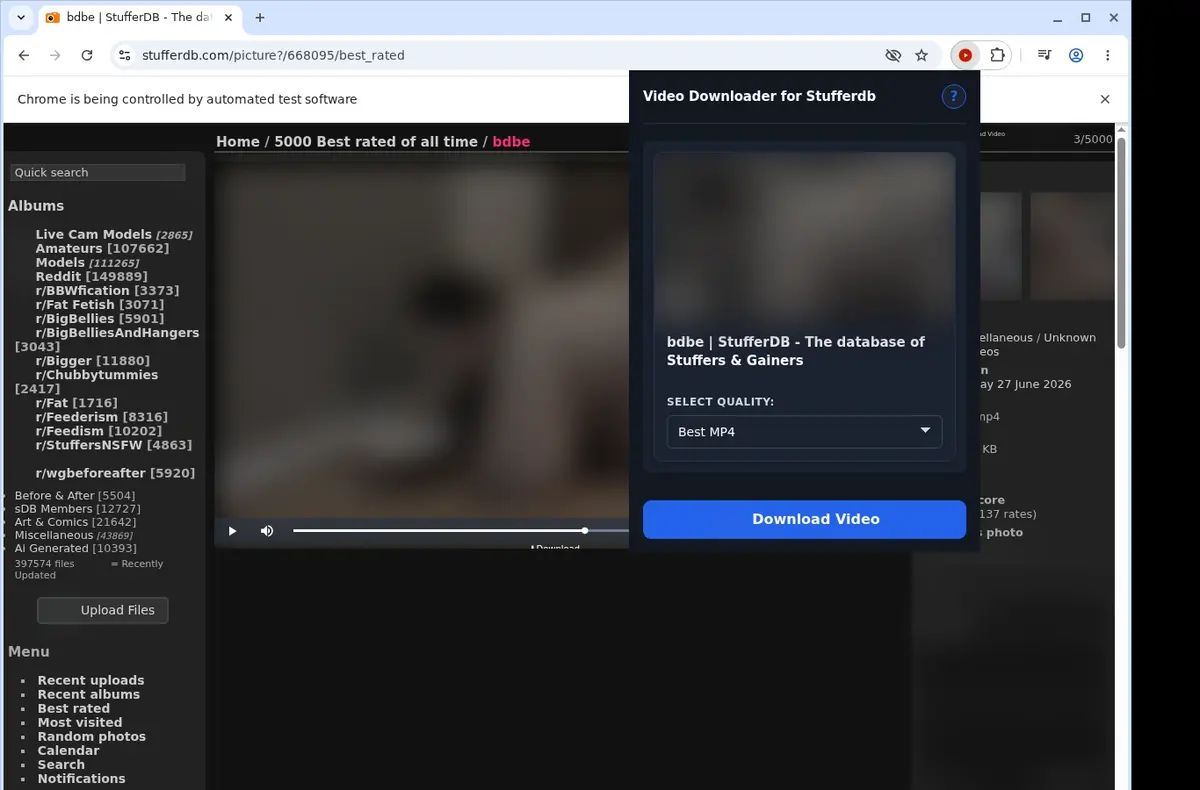The width and height of the screenshot is (1200, 790).
Task: Click the help question-mark in downloader popup
Action: (x=954, y=96)
